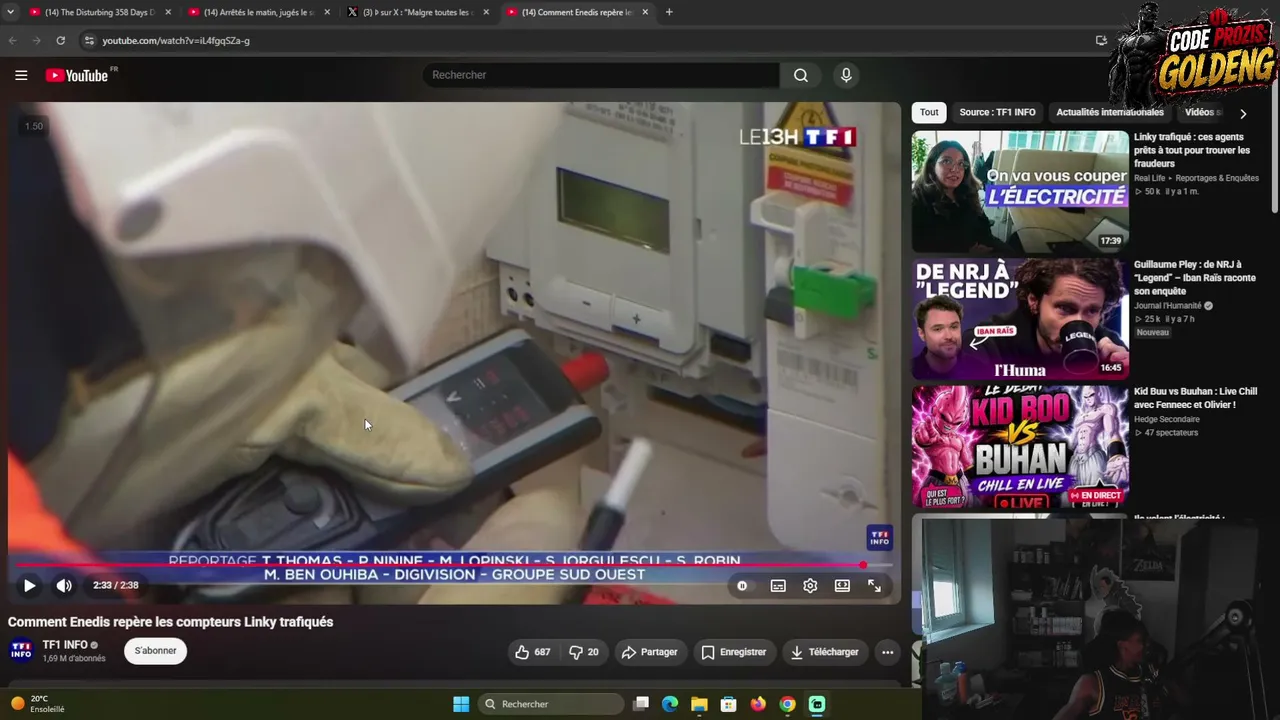Screen dimensions: 1280x720
Task: Subscribe with the S'abonner button
Action: click(x=155, y=651)
